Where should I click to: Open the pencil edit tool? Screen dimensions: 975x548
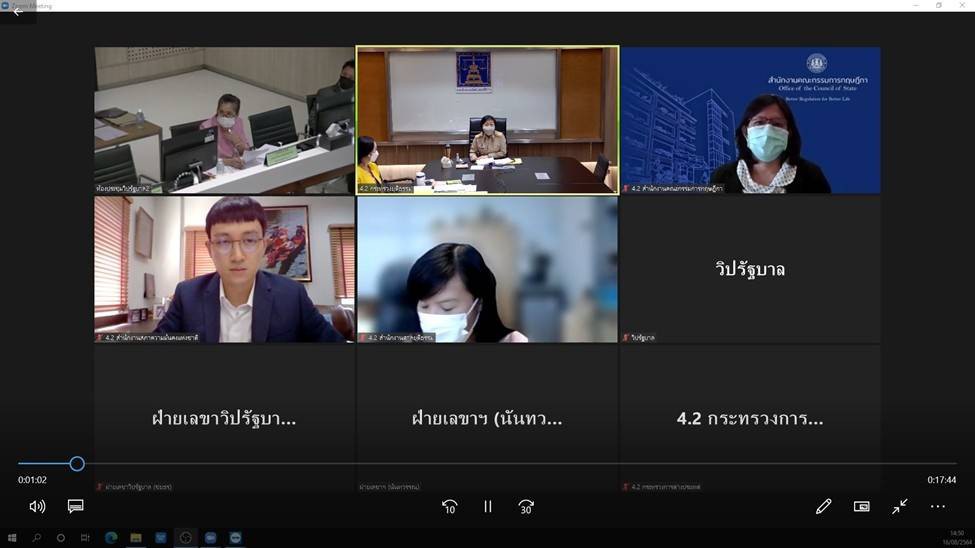tap(823, 507)
